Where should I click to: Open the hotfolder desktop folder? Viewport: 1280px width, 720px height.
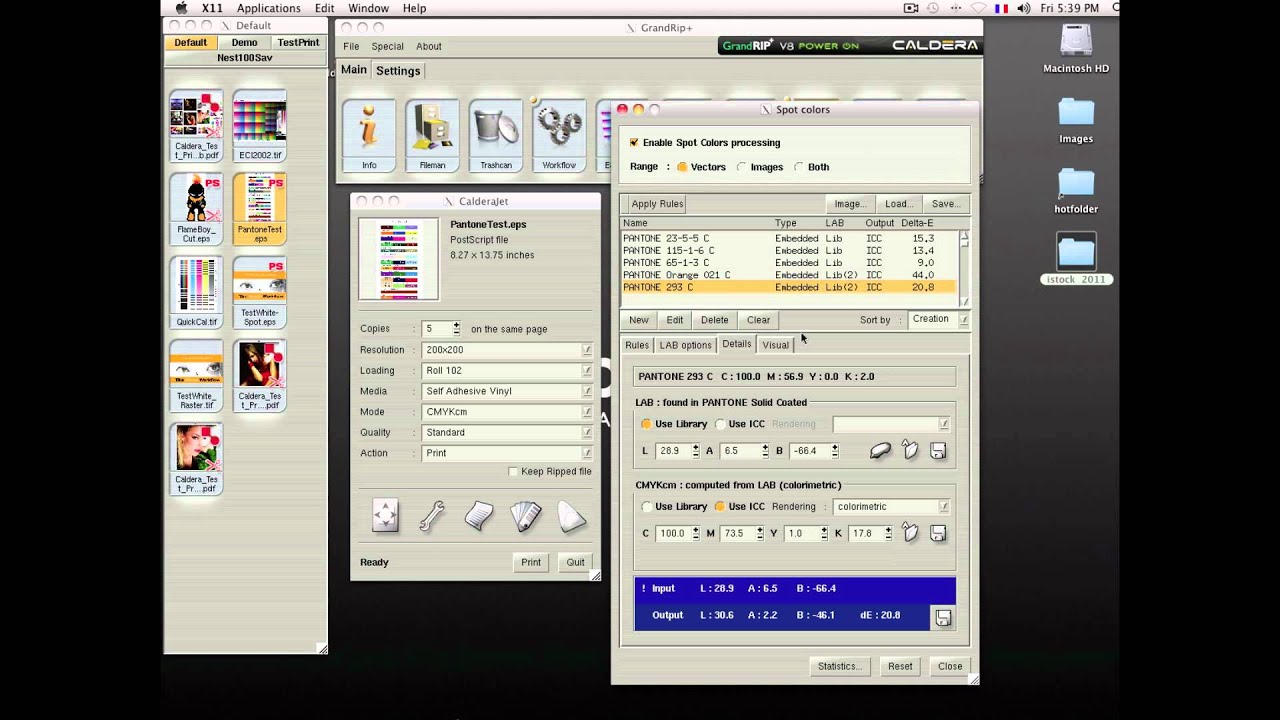[1076, 190]
